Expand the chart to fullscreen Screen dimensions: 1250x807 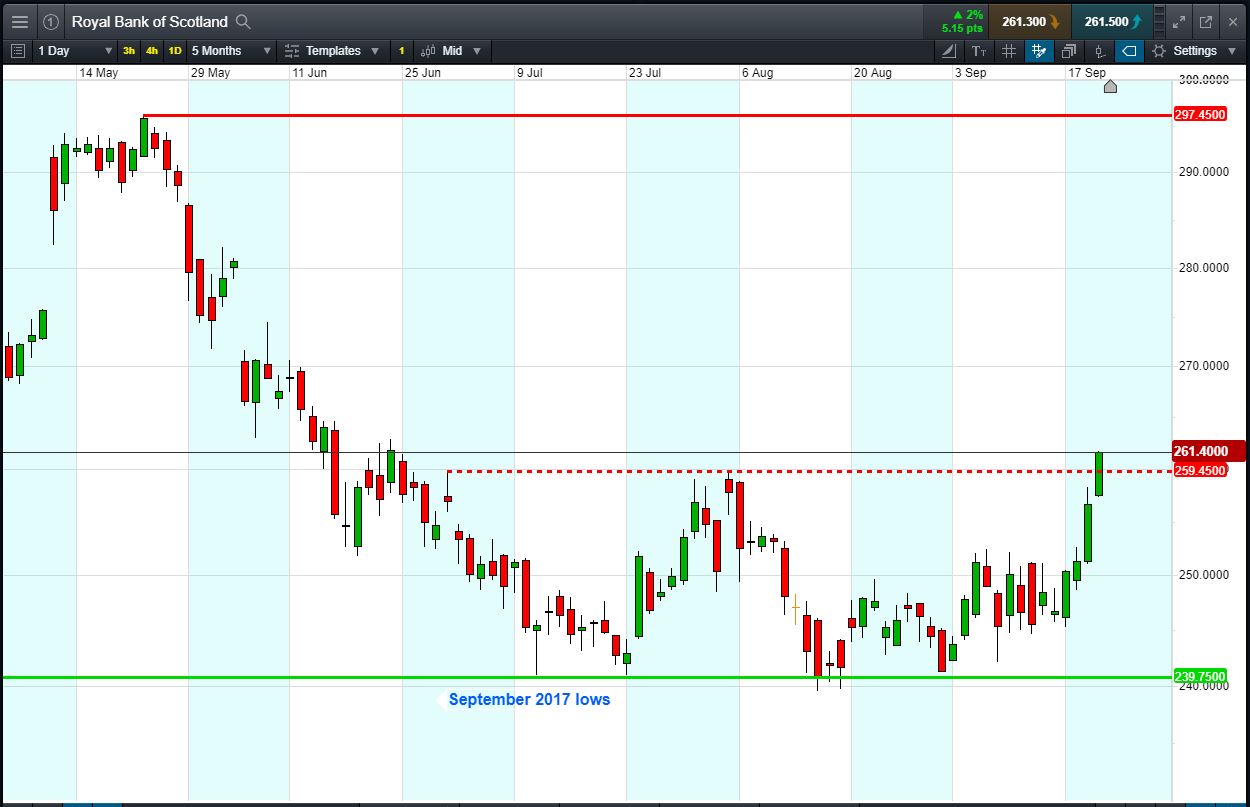(1179, 21)
